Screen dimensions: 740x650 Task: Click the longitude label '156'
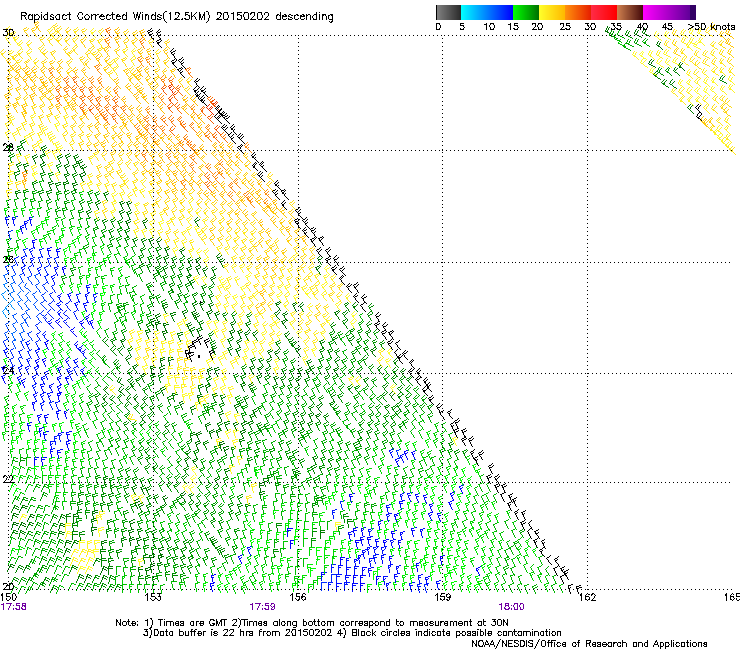pyautogui.click(x=298, y=597)
